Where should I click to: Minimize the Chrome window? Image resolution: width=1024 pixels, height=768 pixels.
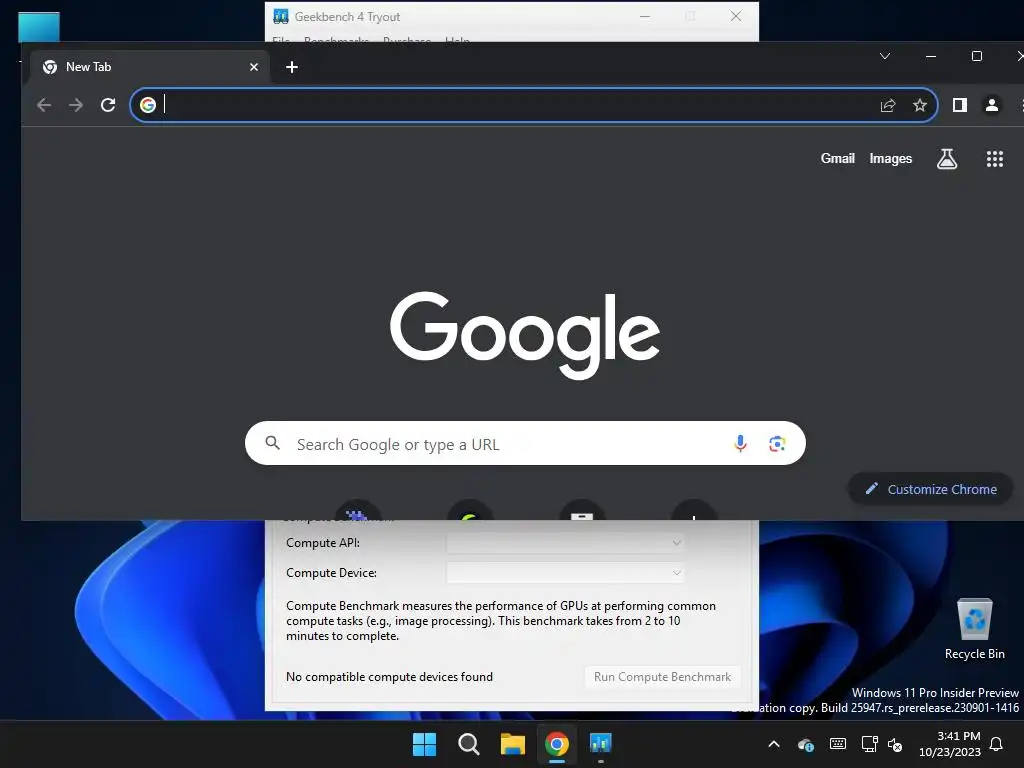point(931,56)
